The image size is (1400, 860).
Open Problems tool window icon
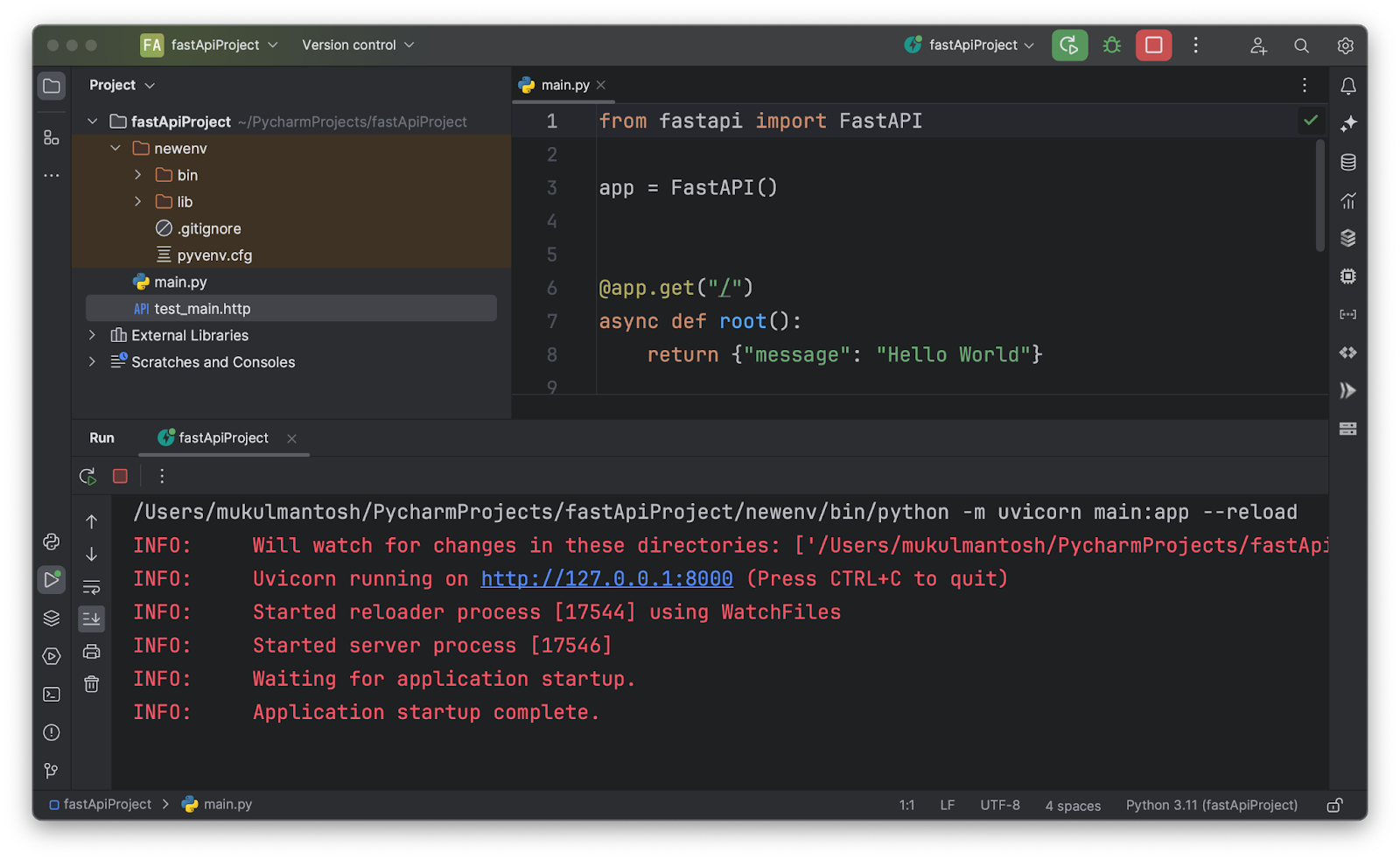52,732
